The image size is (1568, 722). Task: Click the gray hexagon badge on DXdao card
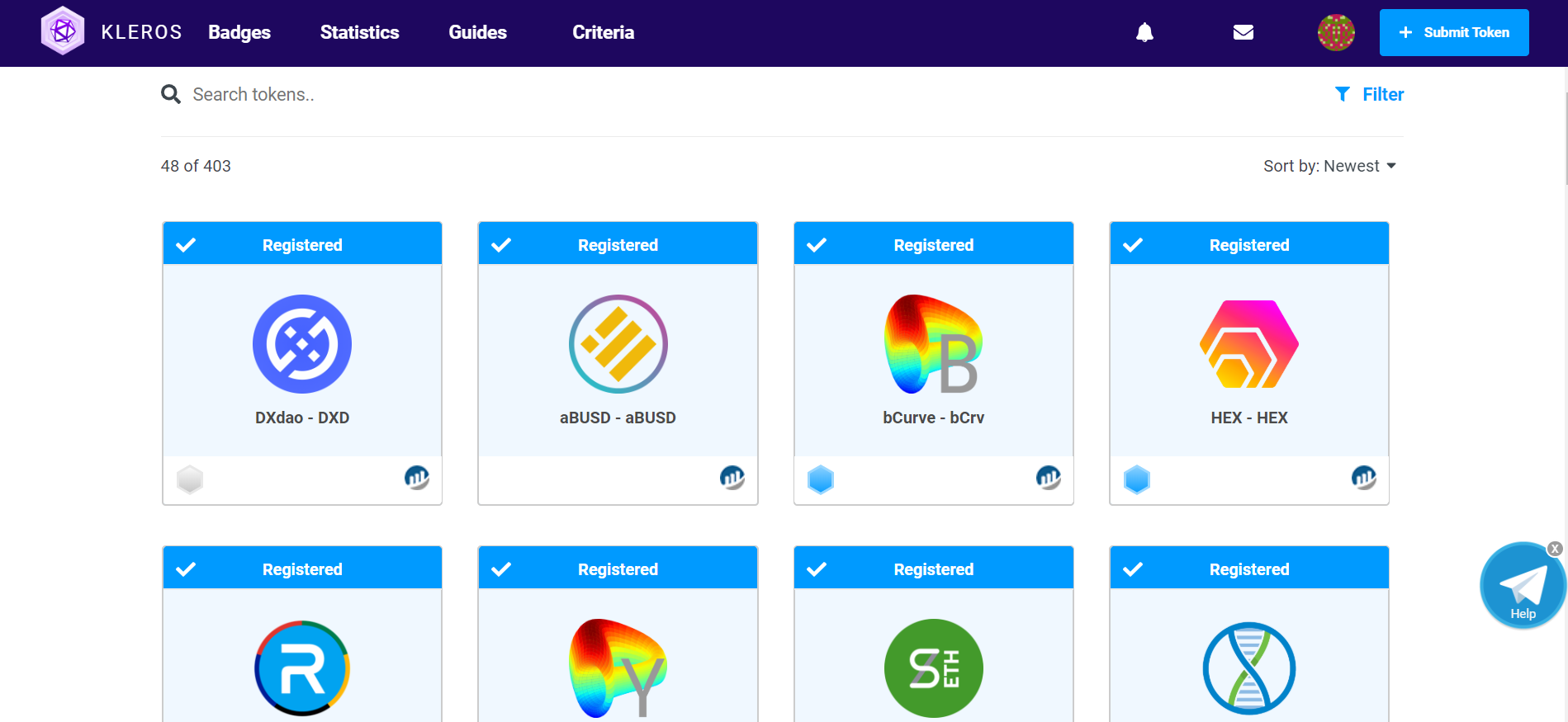190,479
